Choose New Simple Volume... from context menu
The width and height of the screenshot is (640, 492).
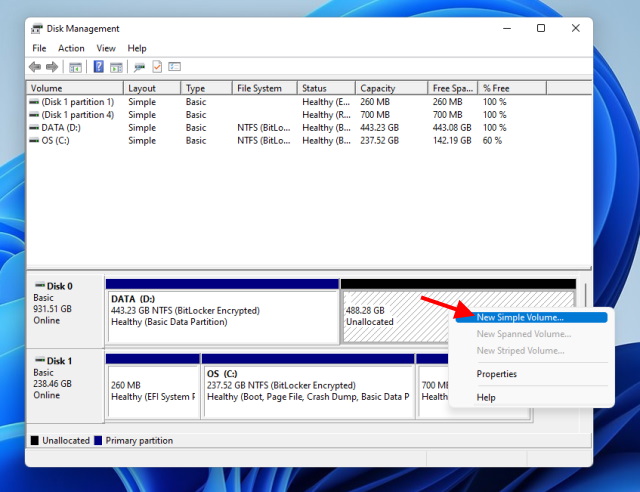click(531, 317)
